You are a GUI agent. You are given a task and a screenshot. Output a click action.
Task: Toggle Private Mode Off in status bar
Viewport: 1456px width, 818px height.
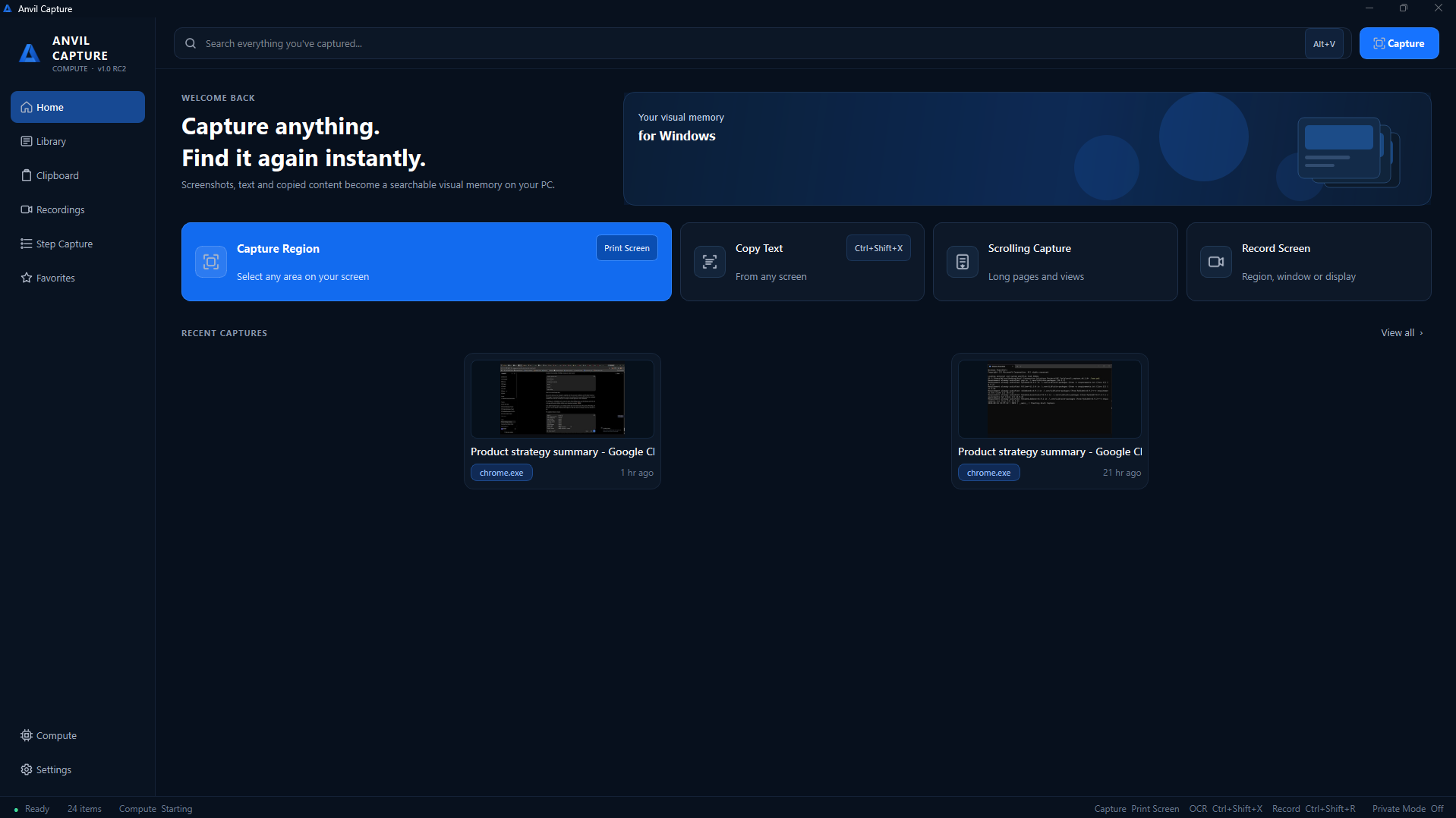[x=1408, y=809]
